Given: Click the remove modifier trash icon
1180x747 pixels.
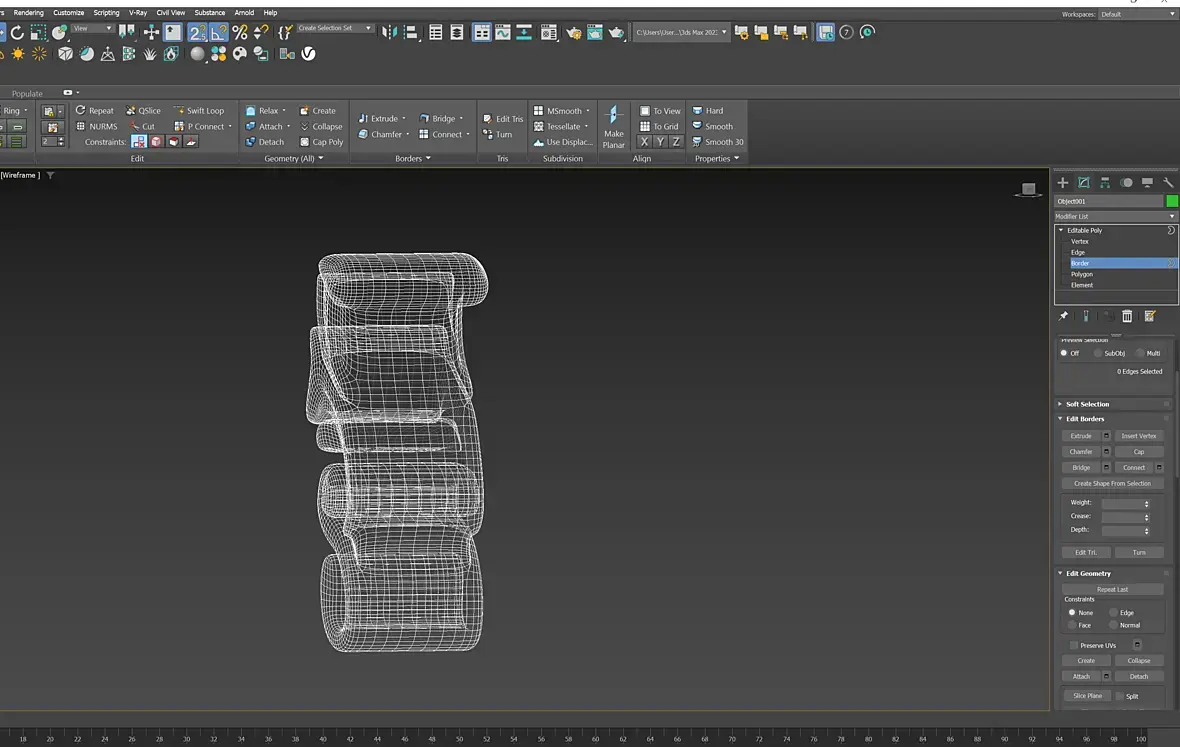Looking at the screenshot, I should click(x=1127, y=316).
